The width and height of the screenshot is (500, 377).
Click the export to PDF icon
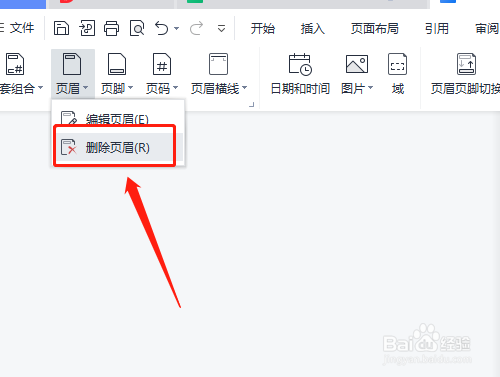click(x=87, y=28)
